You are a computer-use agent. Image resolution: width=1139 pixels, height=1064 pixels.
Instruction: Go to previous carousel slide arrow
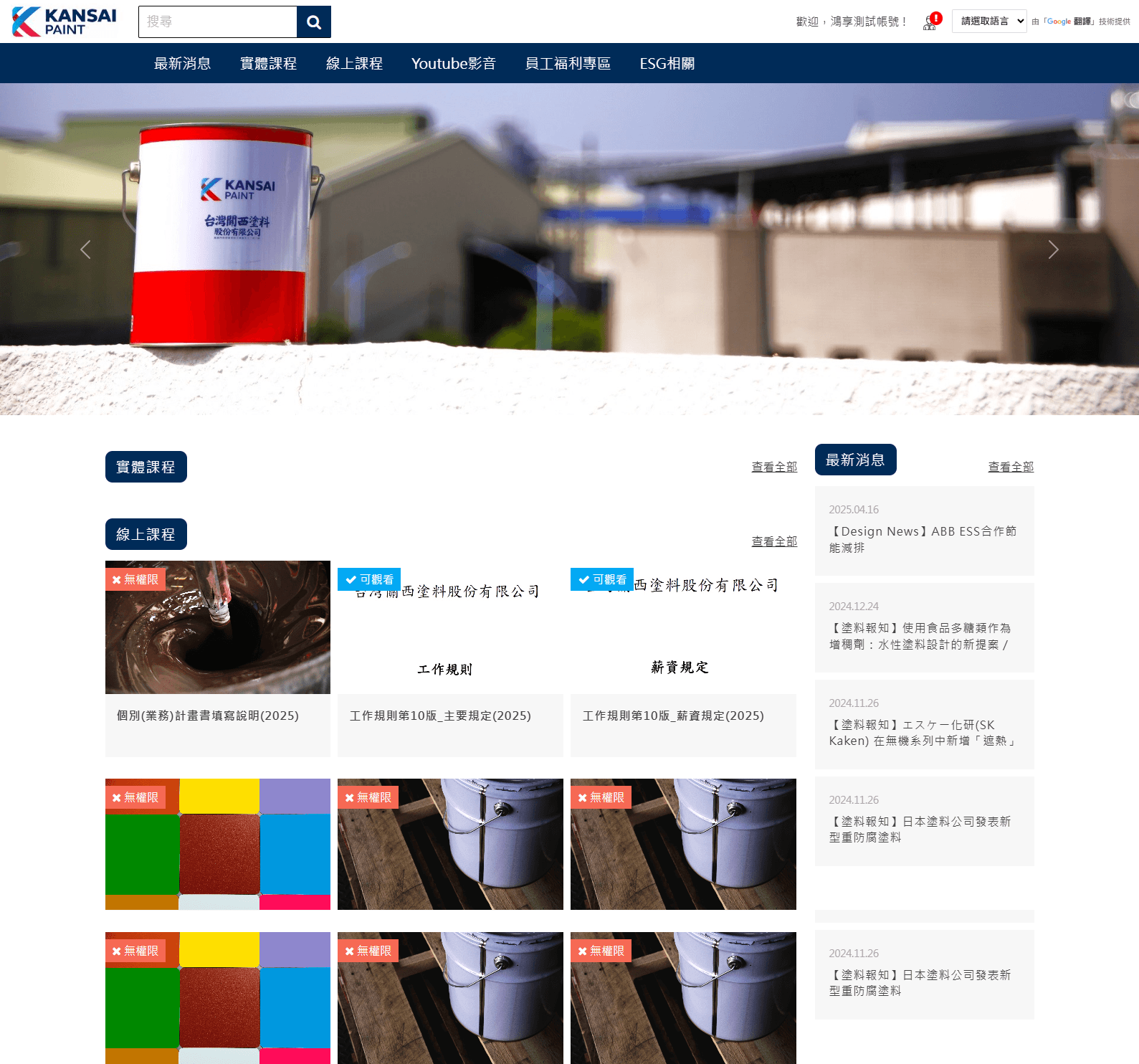point(85,250)
